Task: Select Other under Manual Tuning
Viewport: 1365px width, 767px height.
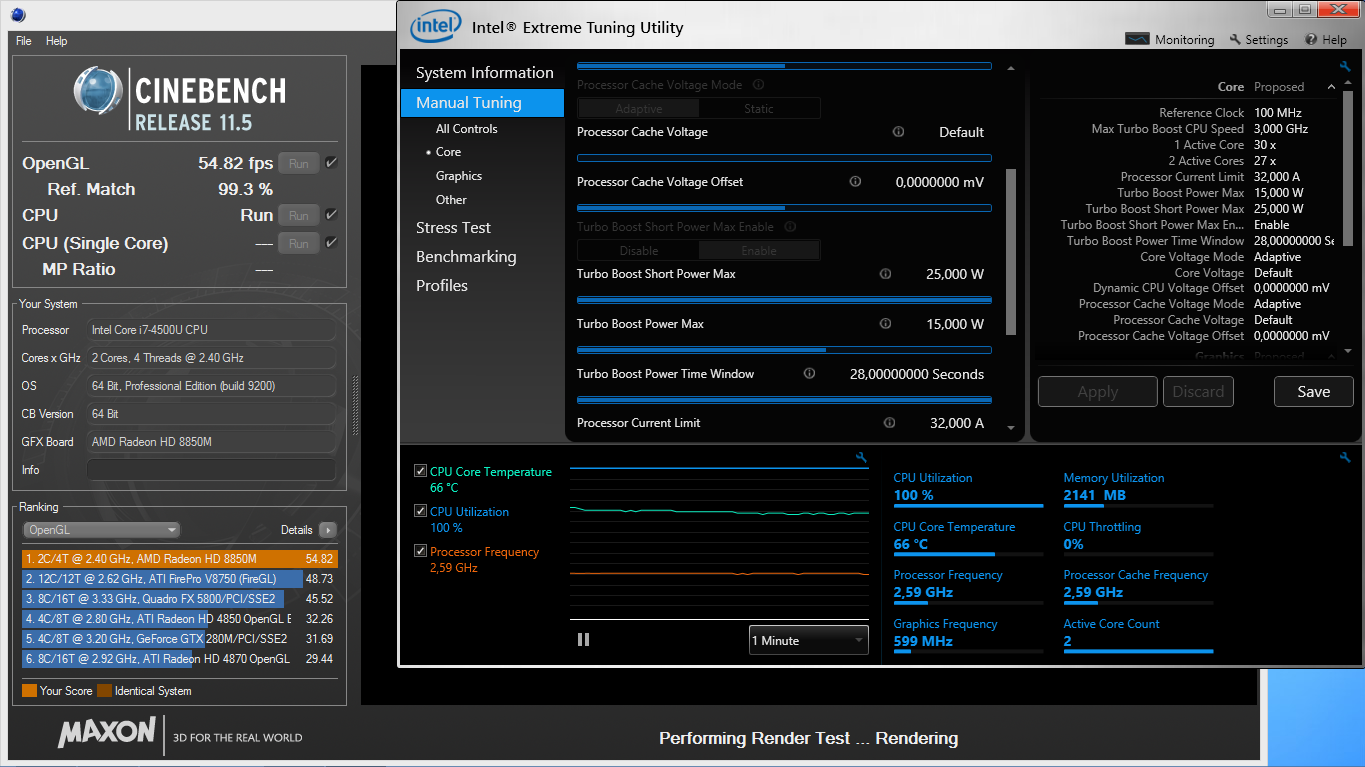Action: (451, 200)
